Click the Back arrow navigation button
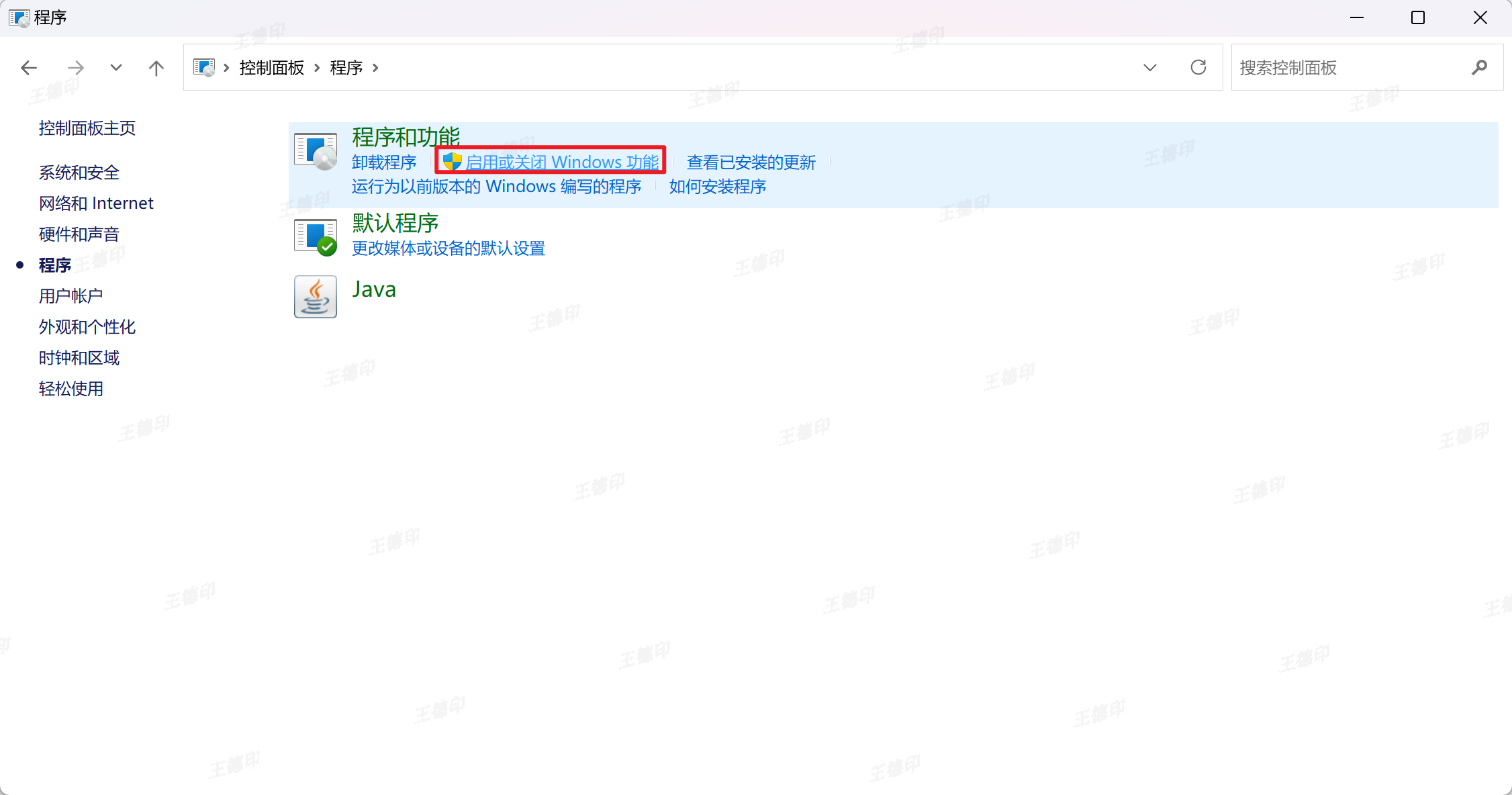The height and width of the screenshot is (795, 1512). (x=29, y=68)
